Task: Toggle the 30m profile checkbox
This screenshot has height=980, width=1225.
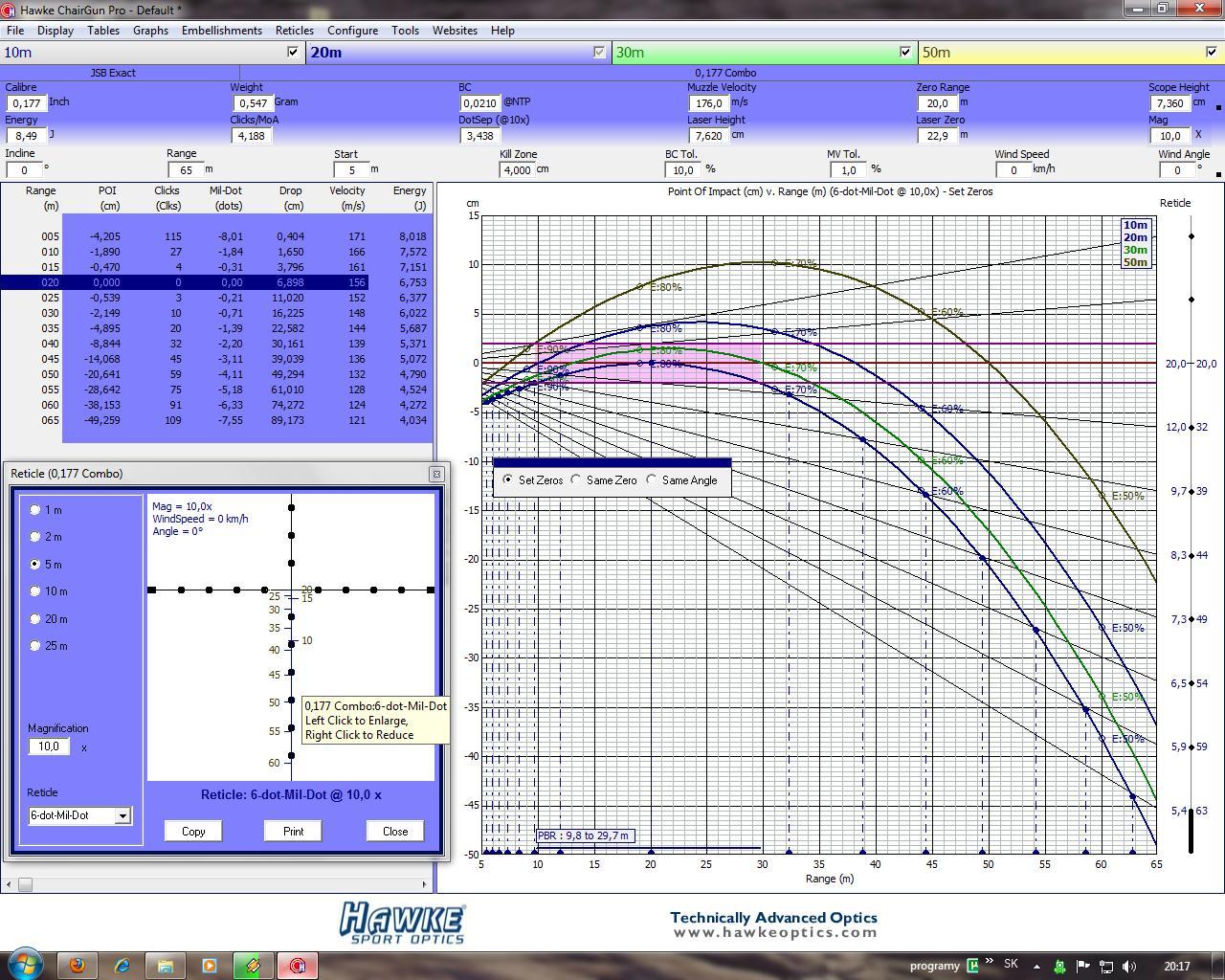Action: click(x=905, y=52)
